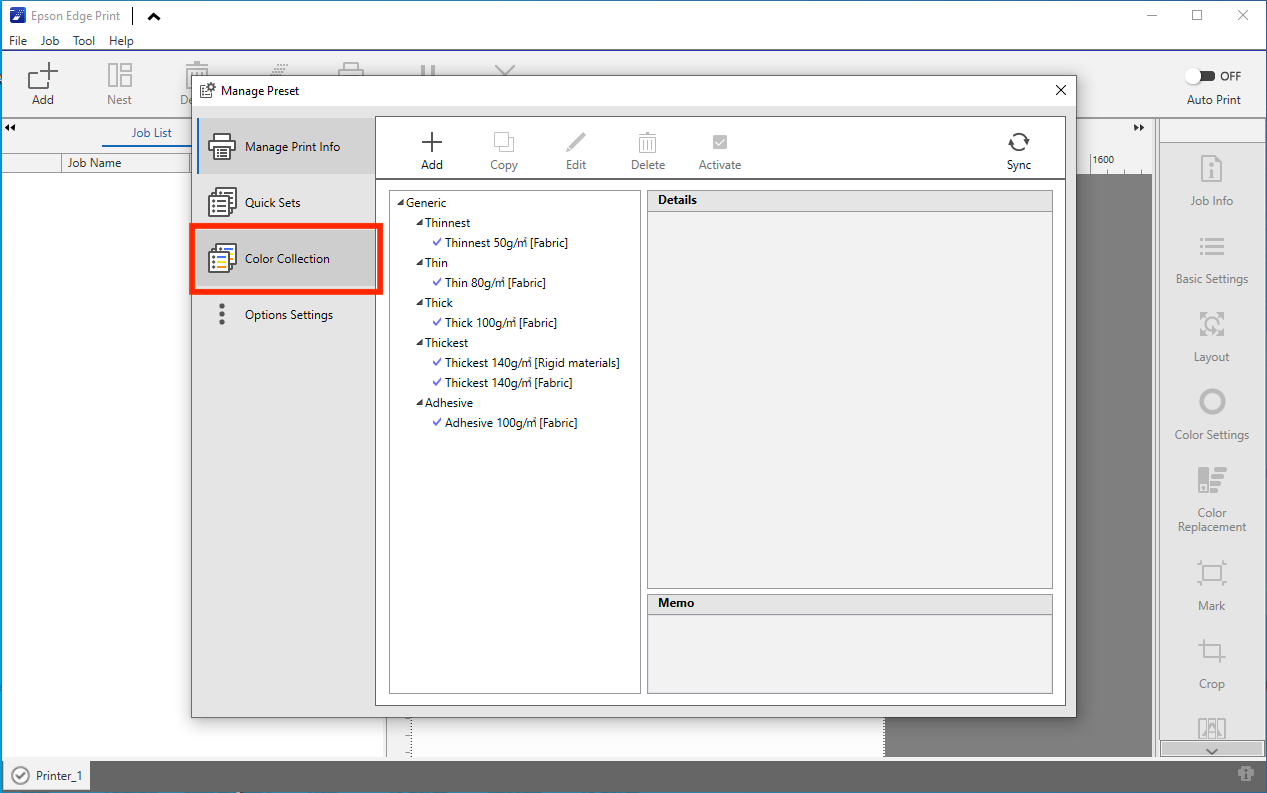Collapse the job list pane with double-left arrows
This screenshot has width=1267, height=793.
point(11,128)
